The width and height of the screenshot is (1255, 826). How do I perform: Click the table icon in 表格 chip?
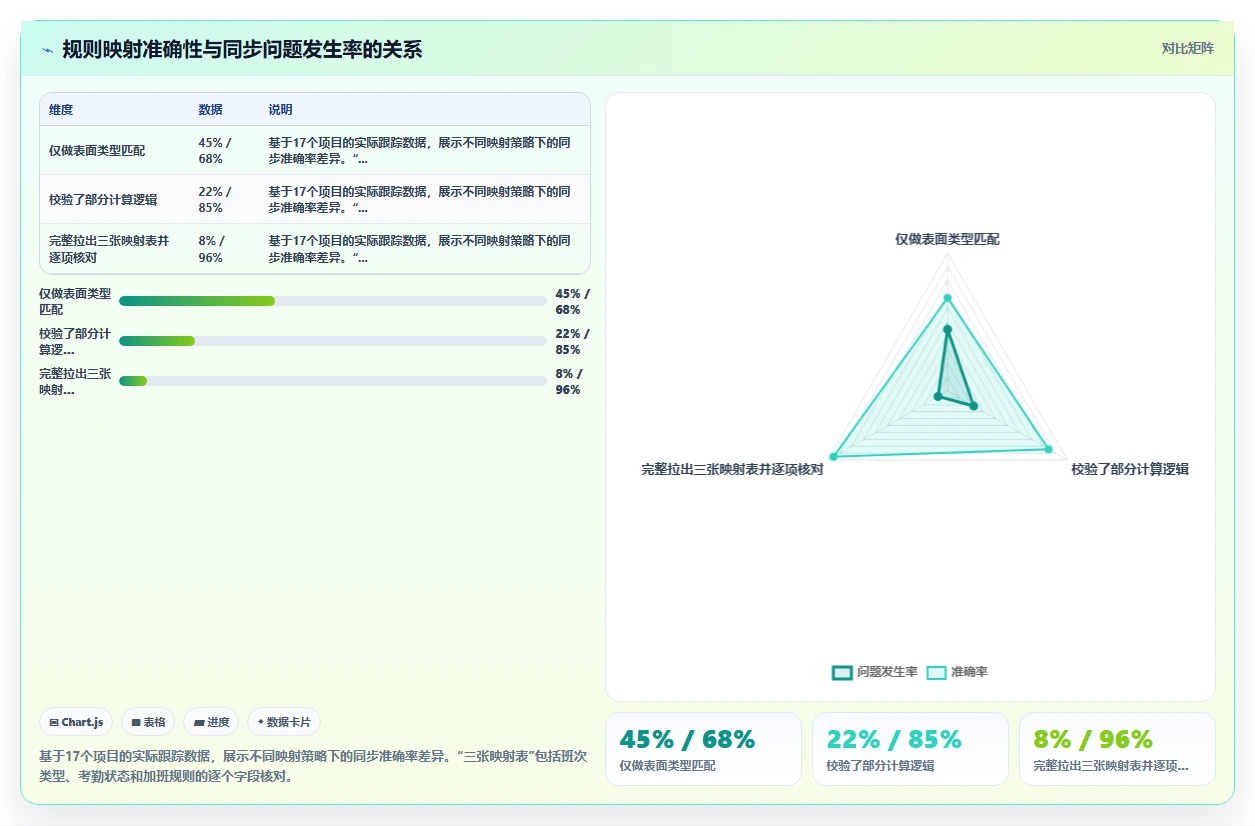(136, 722)
